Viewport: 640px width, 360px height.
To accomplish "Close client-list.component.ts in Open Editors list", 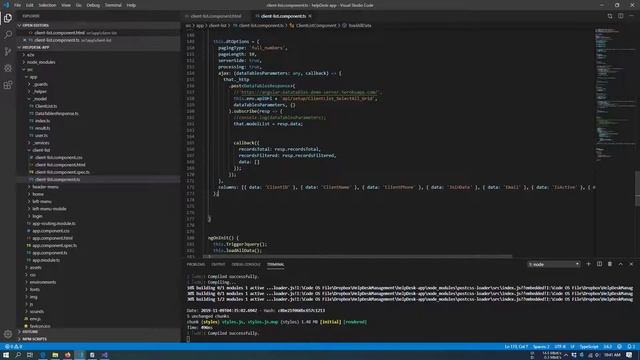I will 24,40.
